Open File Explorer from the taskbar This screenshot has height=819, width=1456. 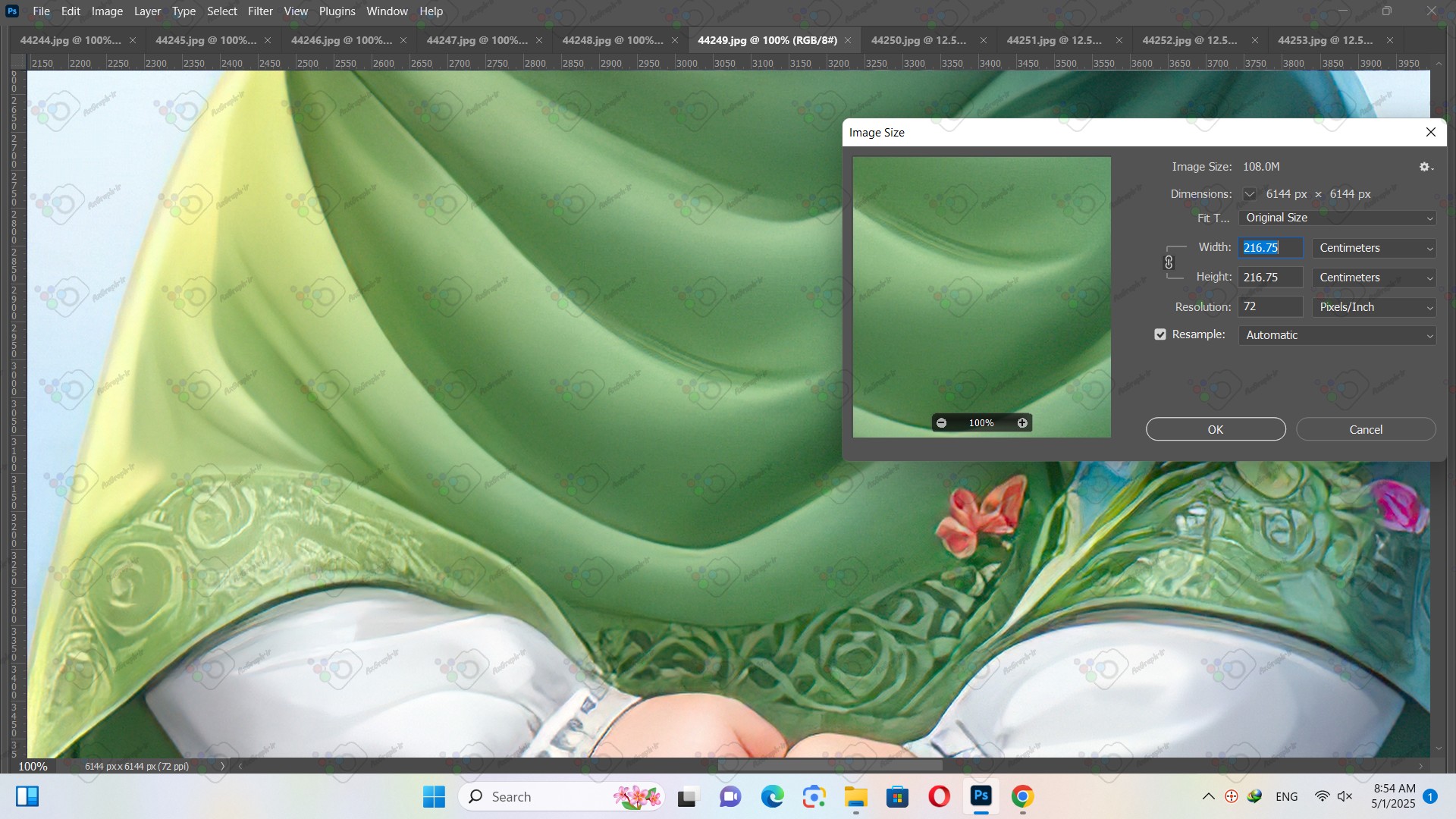[x=855, y=797]
